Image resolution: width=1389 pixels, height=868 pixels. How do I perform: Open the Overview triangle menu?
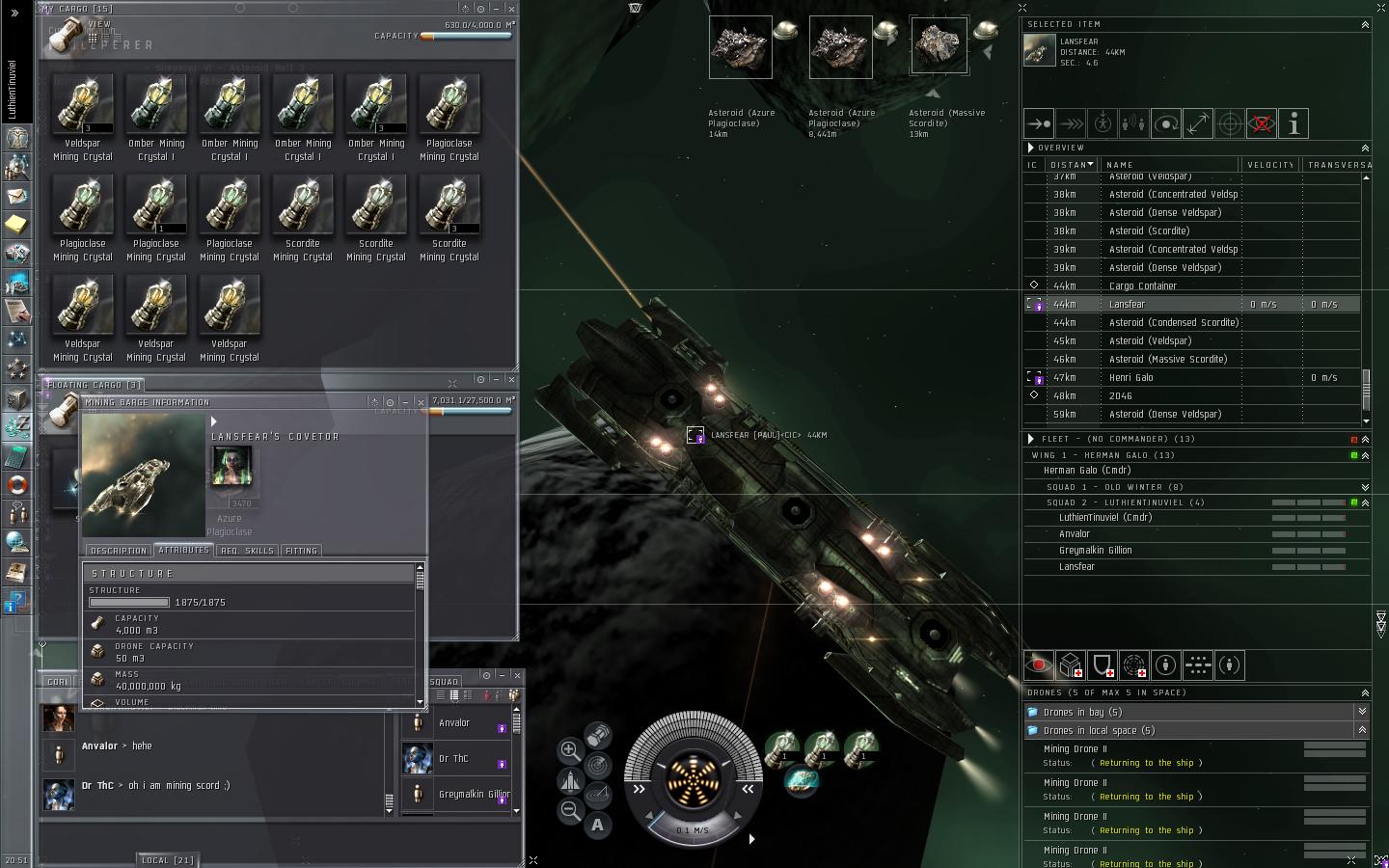coord(1031,148)
